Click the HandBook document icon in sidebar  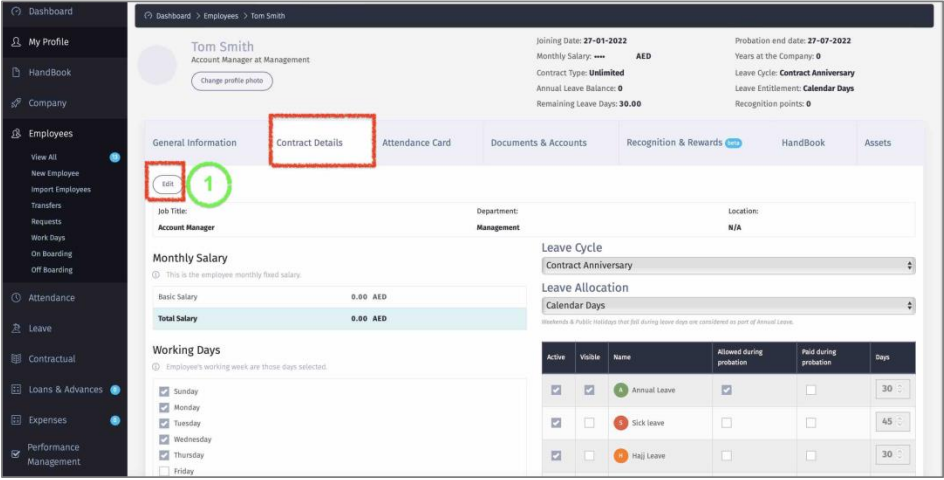[15, 73]
